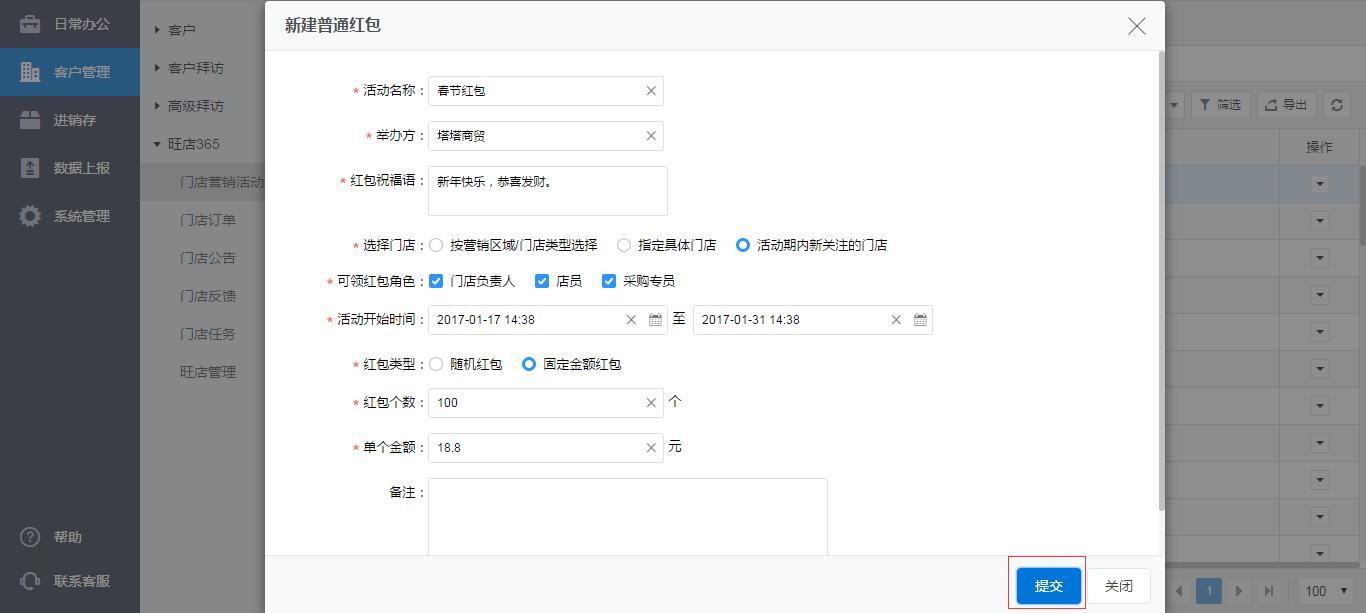1366x613 pixels.
Task: Clear the 红包个数 value with X icon
Action: click(651, 403)
